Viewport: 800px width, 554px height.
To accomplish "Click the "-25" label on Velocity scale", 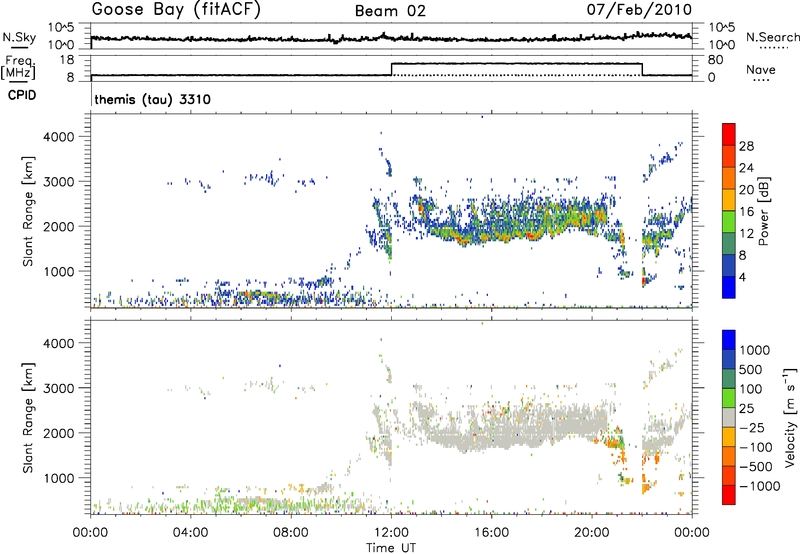I will point(752,428).
